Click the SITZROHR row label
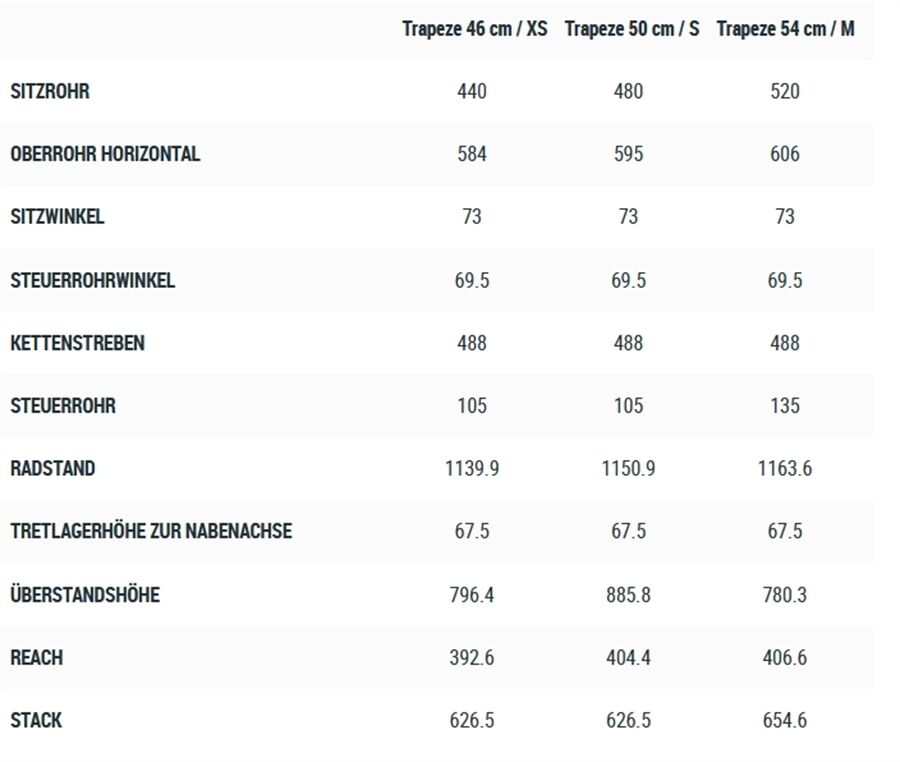900x762 pixels. (x=50, y=91)
